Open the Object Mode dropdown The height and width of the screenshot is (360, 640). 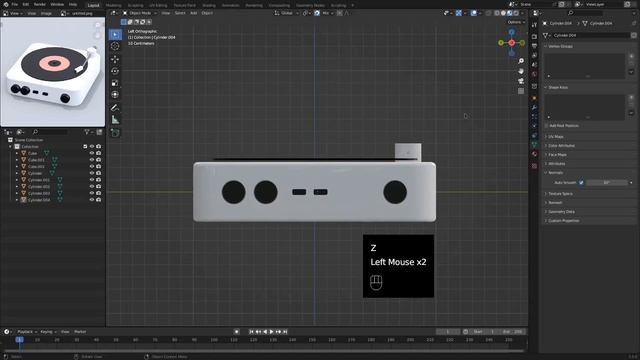[140, 13]
